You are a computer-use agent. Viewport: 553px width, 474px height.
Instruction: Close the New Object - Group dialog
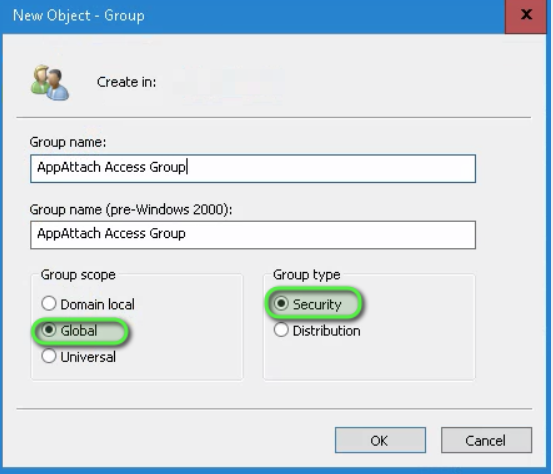[526, 15]
